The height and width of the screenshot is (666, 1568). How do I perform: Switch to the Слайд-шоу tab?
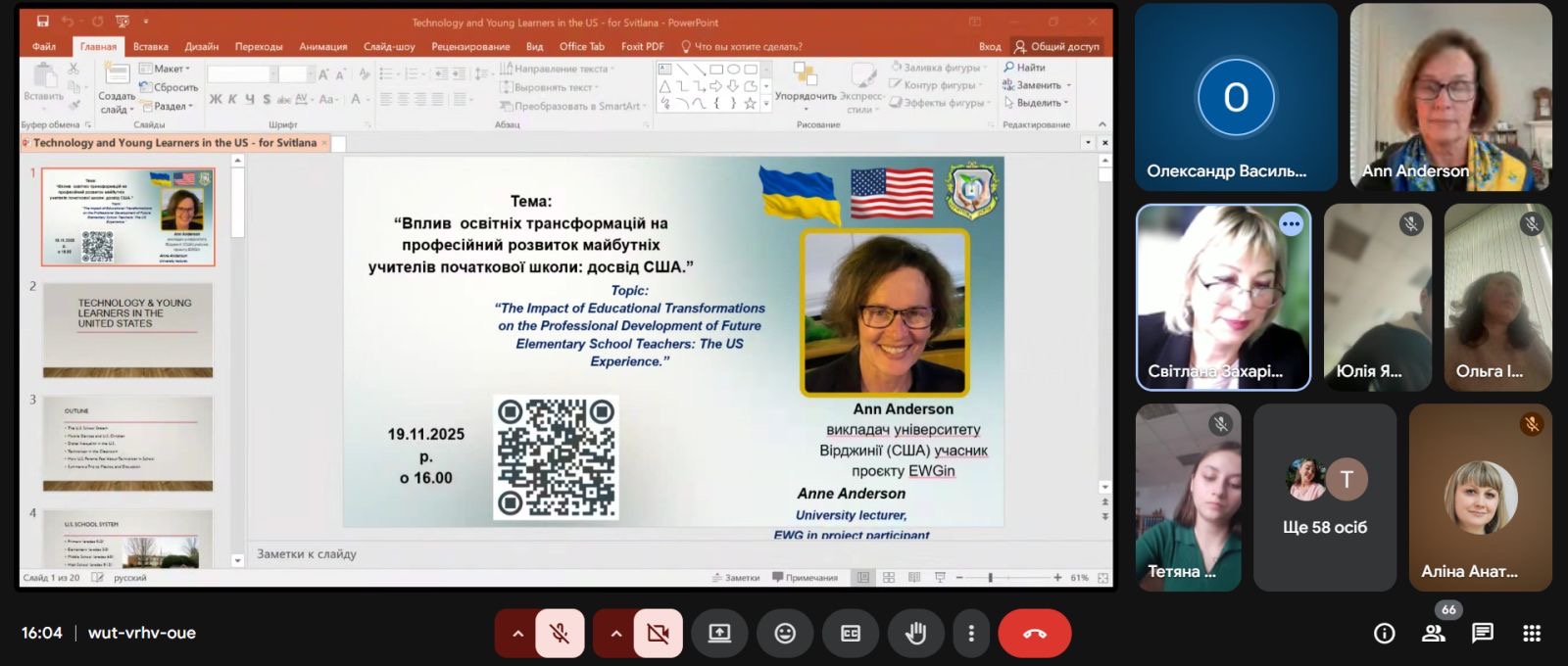coord(389,46)
